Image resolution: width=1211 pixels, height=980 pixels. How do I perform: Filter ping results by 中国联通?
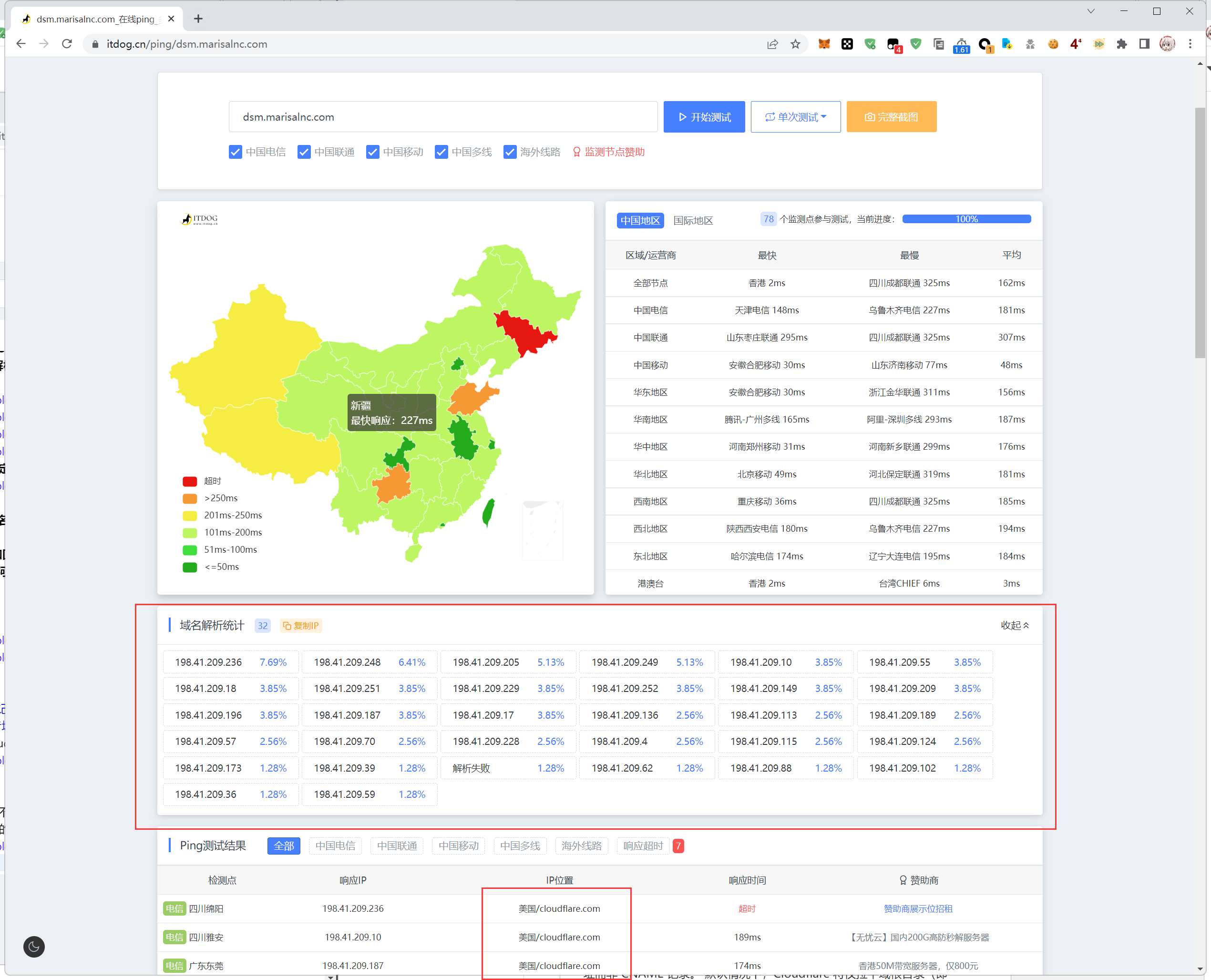pos(397,846)
